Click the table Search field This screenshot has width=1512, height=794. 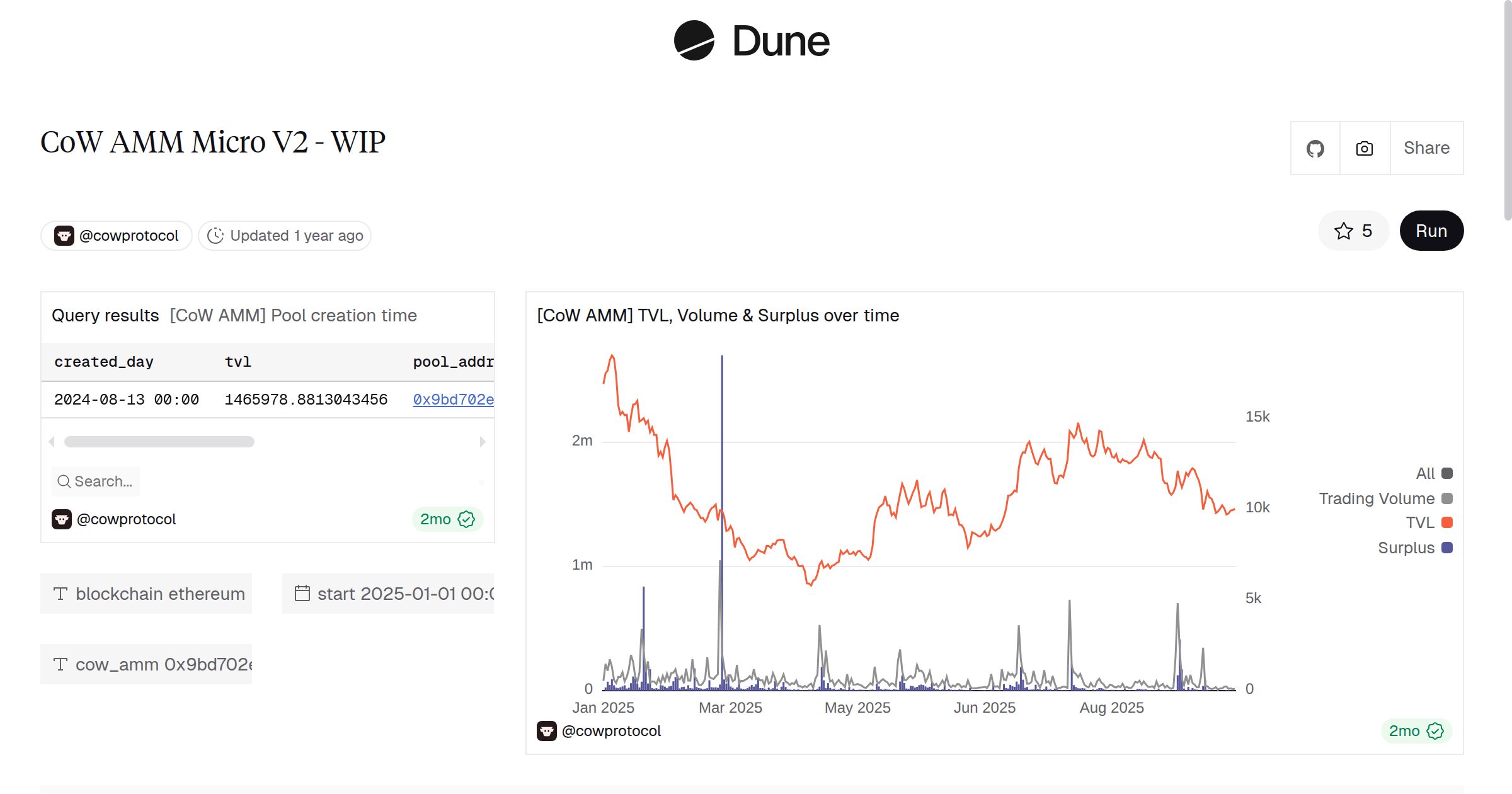[96, 481]
